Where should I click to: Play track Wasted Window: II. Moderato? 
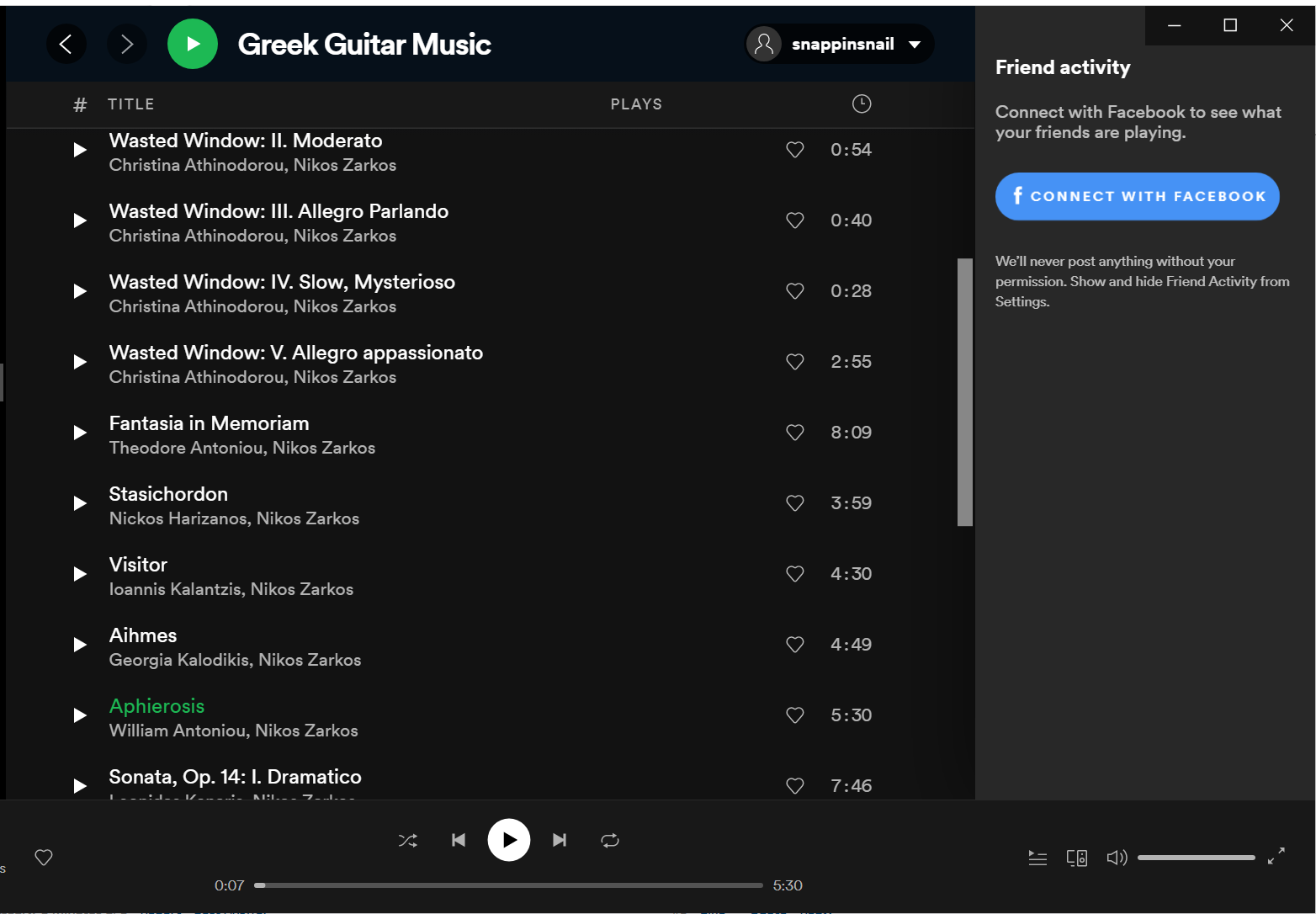click(x=80, y=150)
